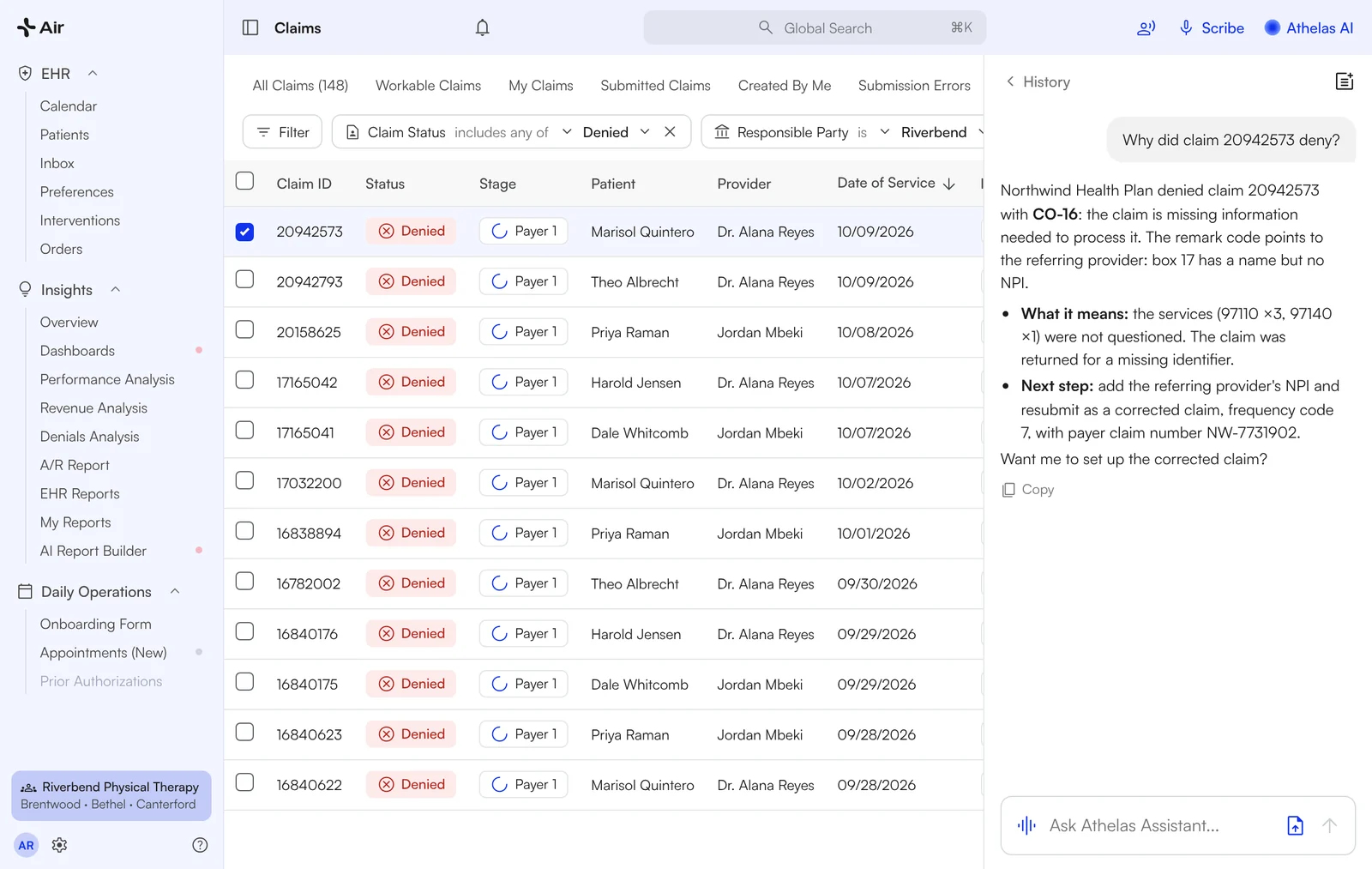Open the AR user avatar

click(x=27, y=845)
